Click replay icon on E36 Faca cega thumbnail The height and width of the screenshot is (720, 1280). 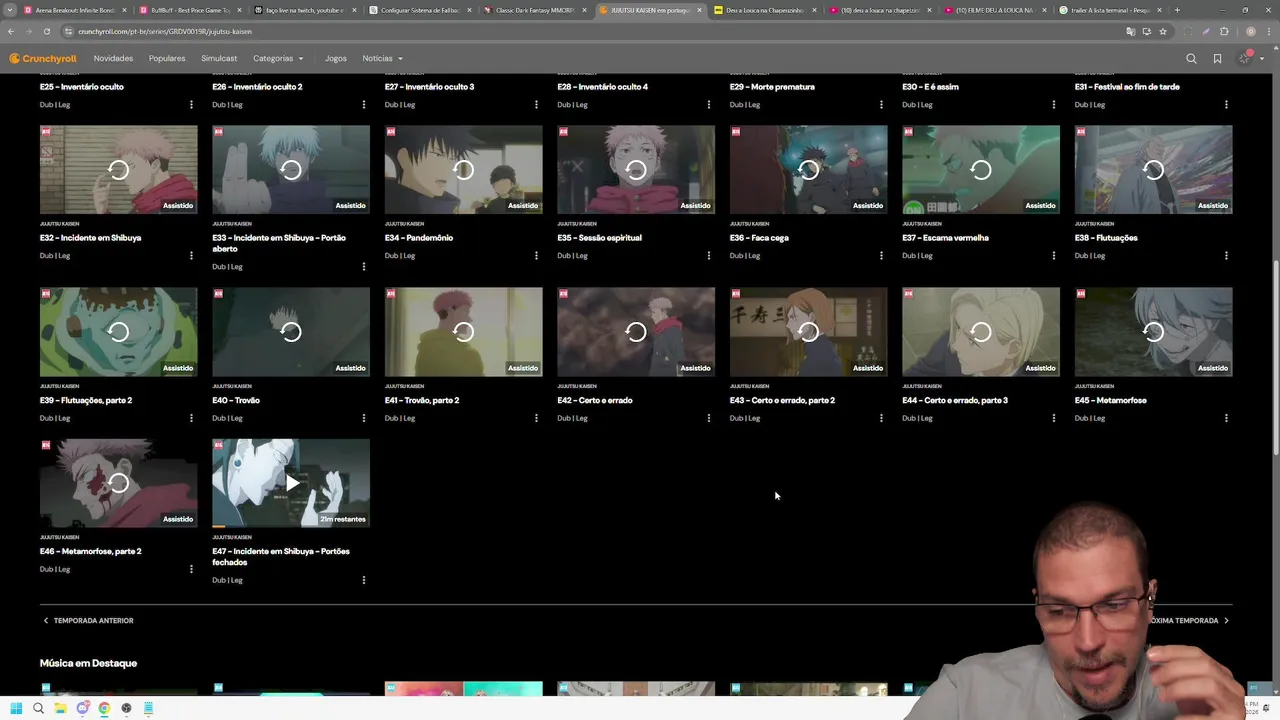tap(808, 170)
